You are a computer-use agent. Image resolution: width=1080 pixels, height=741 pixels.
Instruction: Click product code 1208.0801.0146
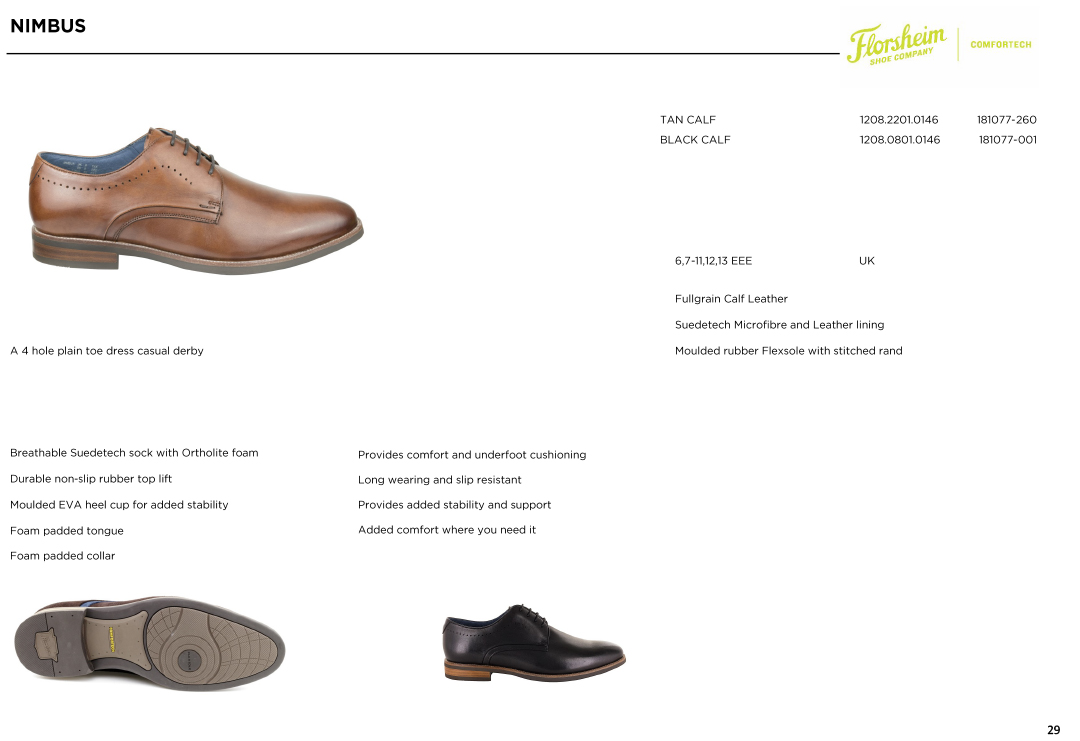coord(900,140)
